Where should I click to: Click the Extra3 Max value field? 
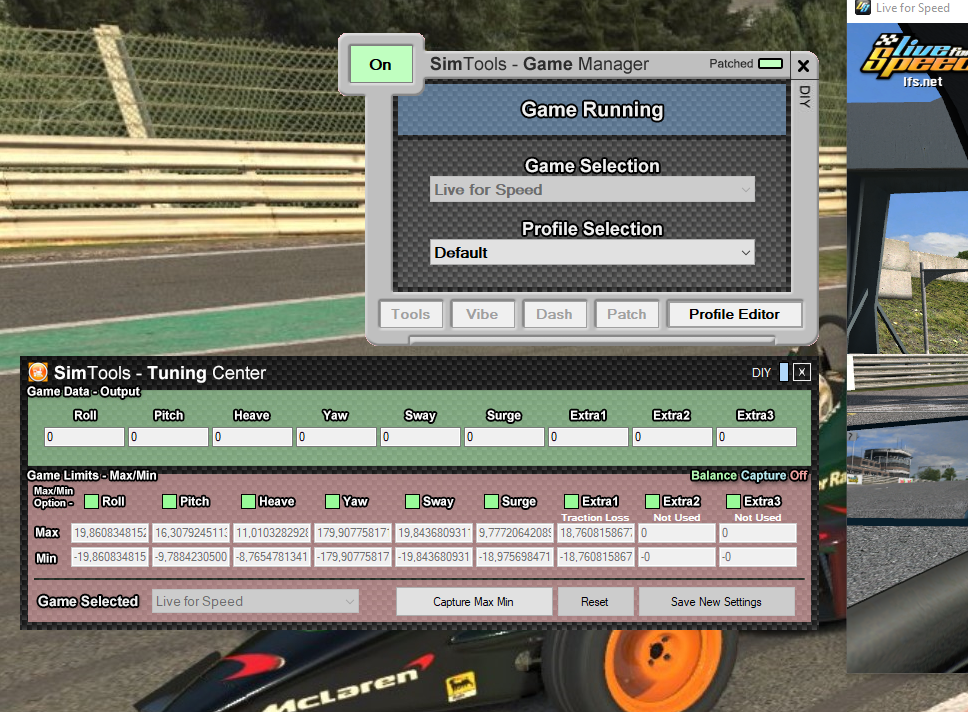click(x=758, y=533)
